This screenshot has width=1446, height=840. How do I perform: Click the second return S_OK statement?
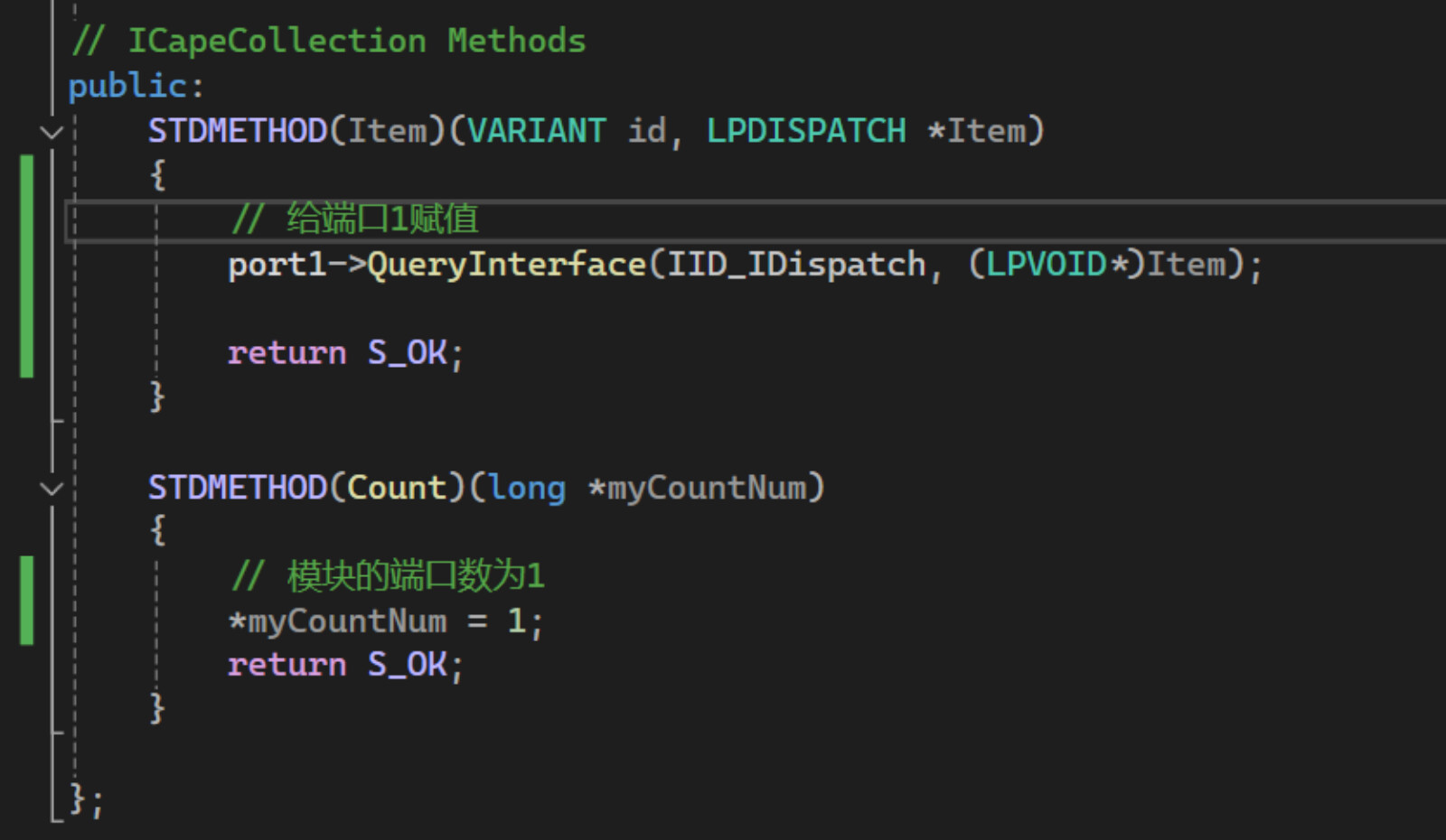tap(345, 666)
